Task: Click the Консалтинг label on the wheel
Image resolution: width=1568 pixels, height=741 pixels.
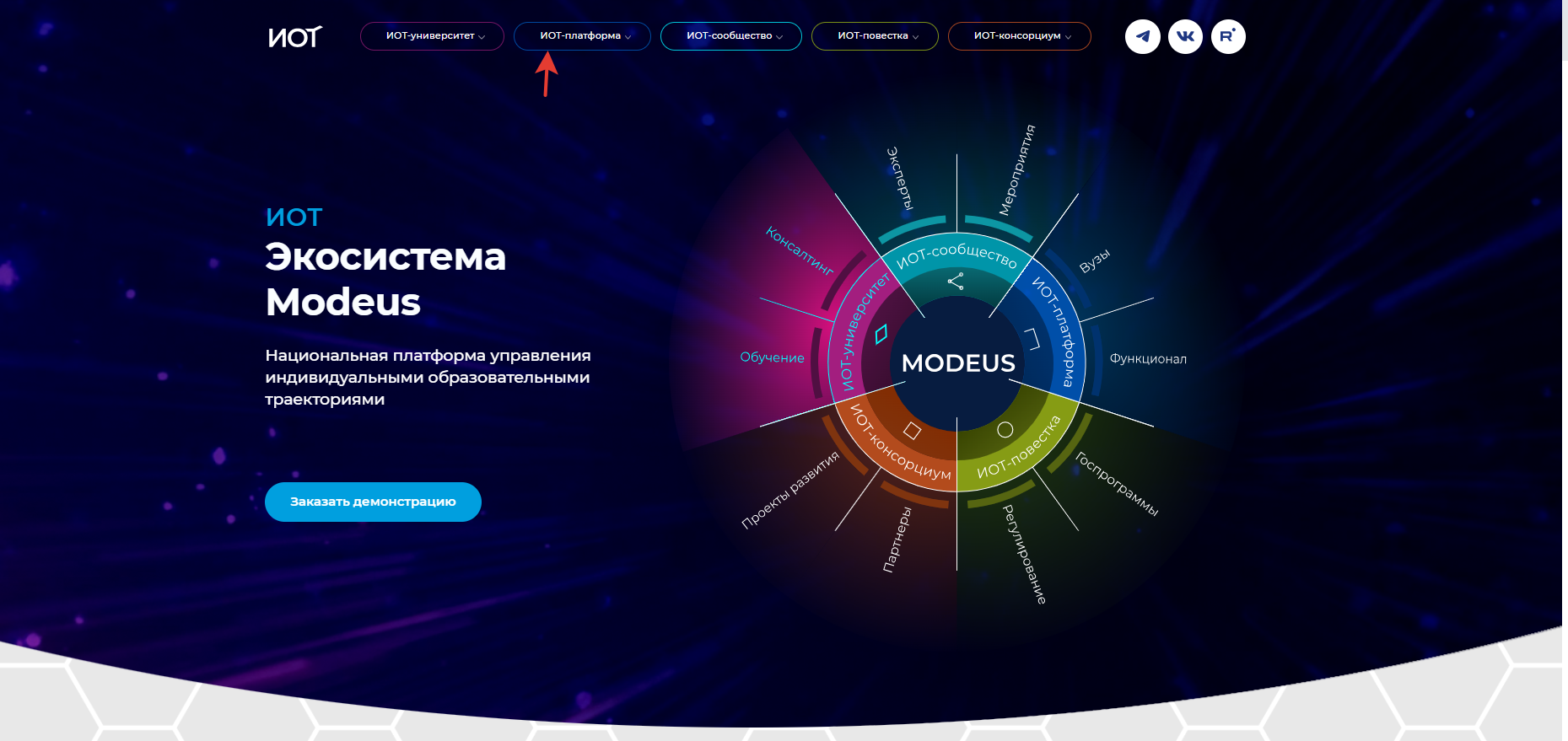Action: 800,250
